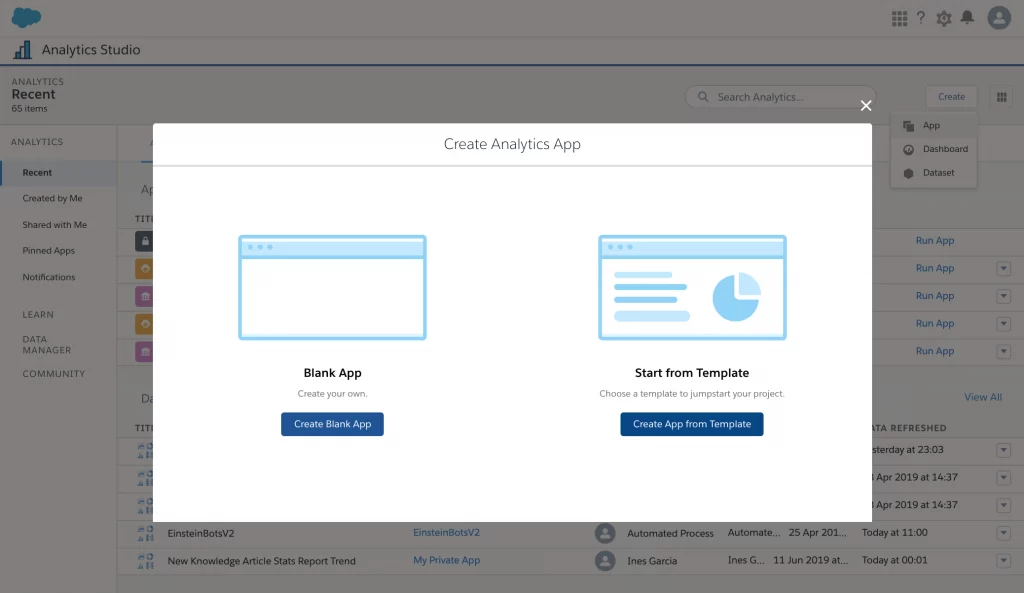Screen dimensions: 1024x593
Task: Click the lock app icon in the apps list
Action: 144,241
